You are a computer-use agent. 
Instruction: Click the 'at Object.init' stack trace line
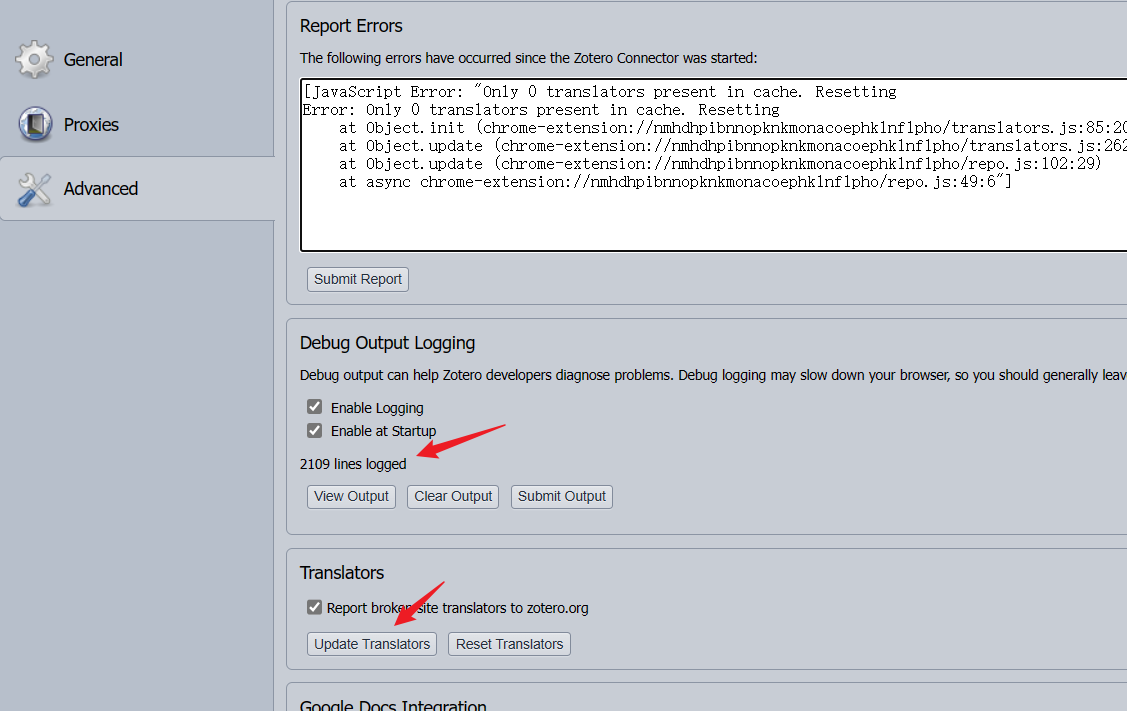(x=733, y=128)
